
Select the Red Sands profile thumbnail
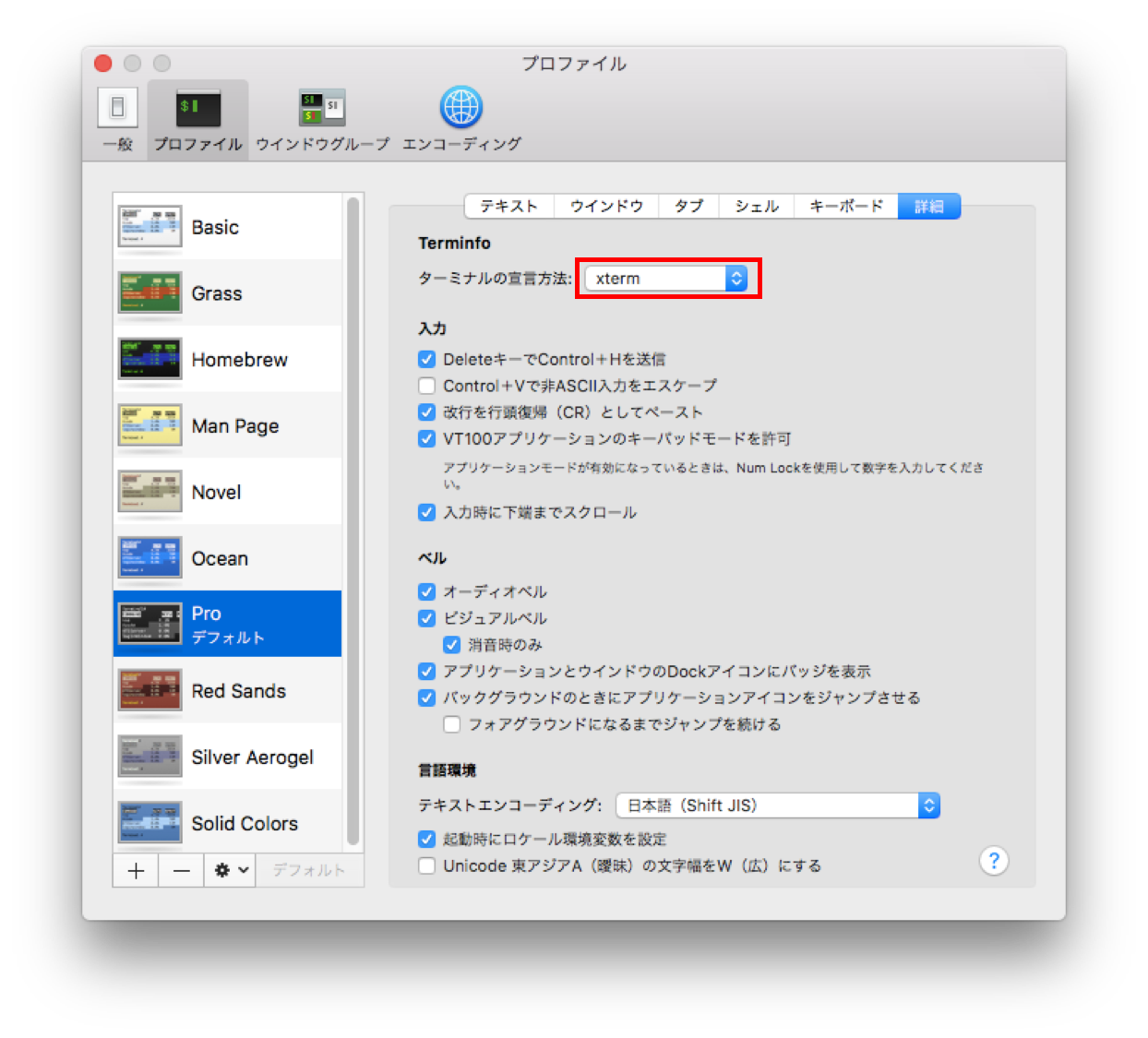[149, 691]
